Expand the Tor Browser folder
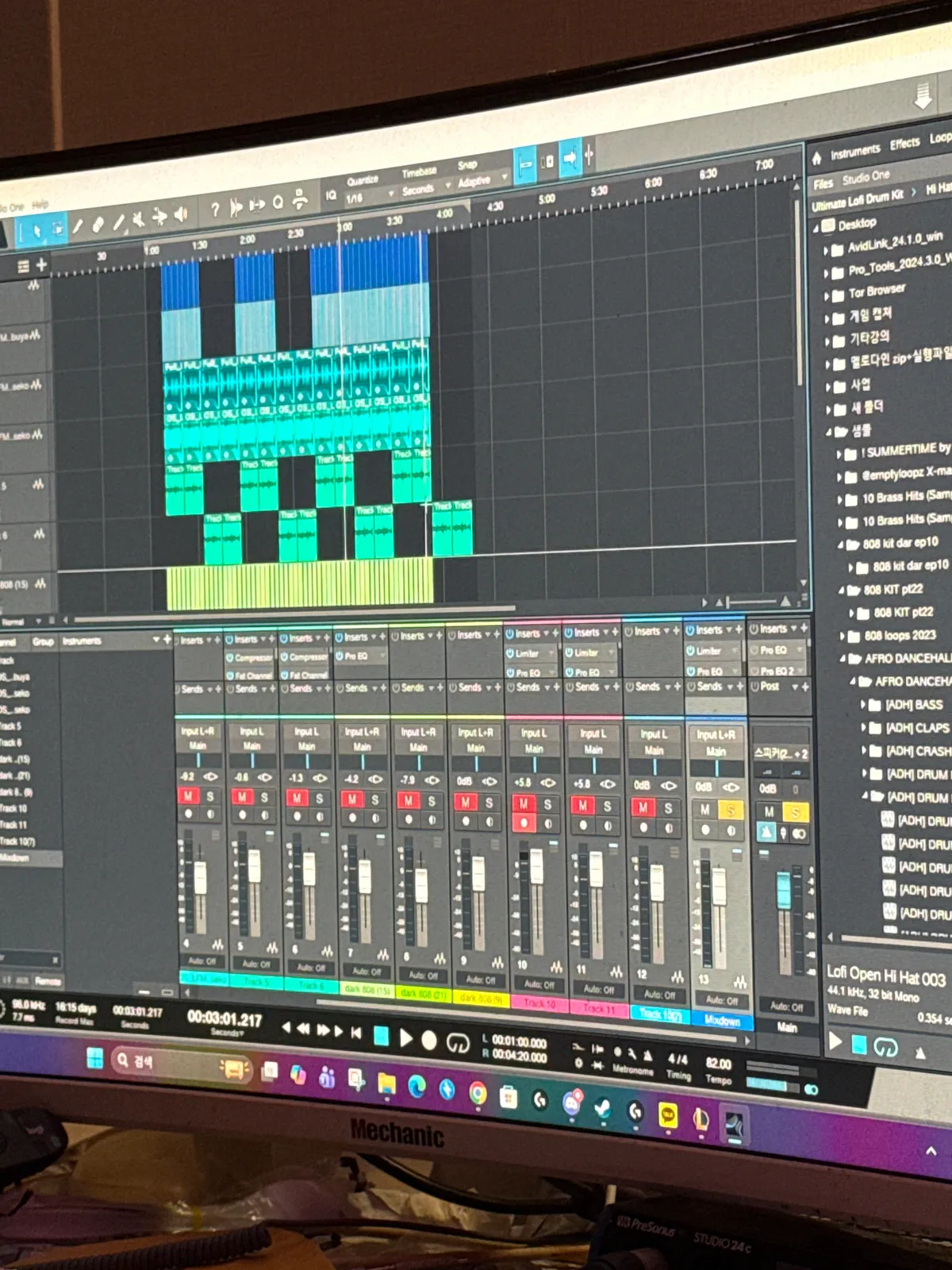Screen dimensions: 952x1270 tap(827, 297)
